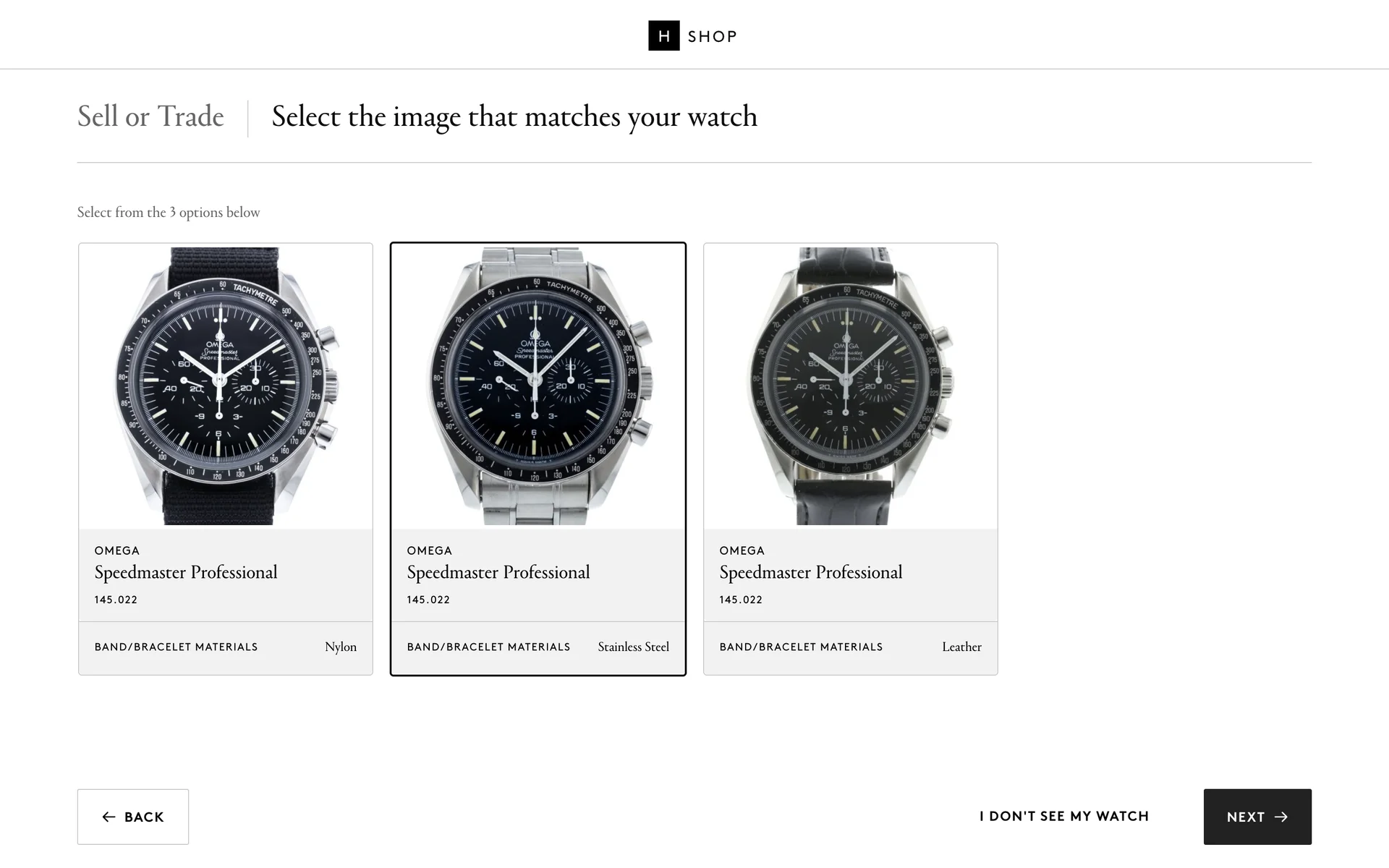This screenshot has width=1389, height=868.
Task: Click Speedmaster Professional title on the selected card
Action: point(498,572)
